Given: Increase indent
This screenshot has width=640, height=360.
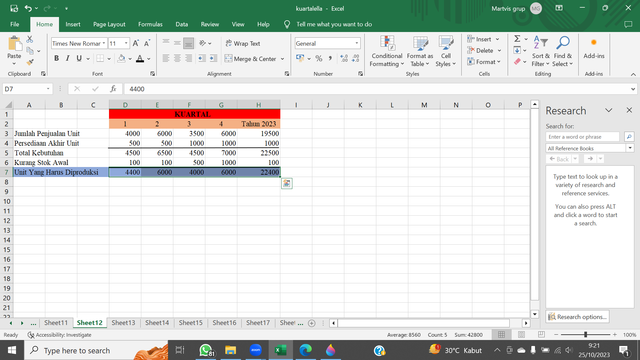Looking at the screenshot, I should tap(213, 58).
